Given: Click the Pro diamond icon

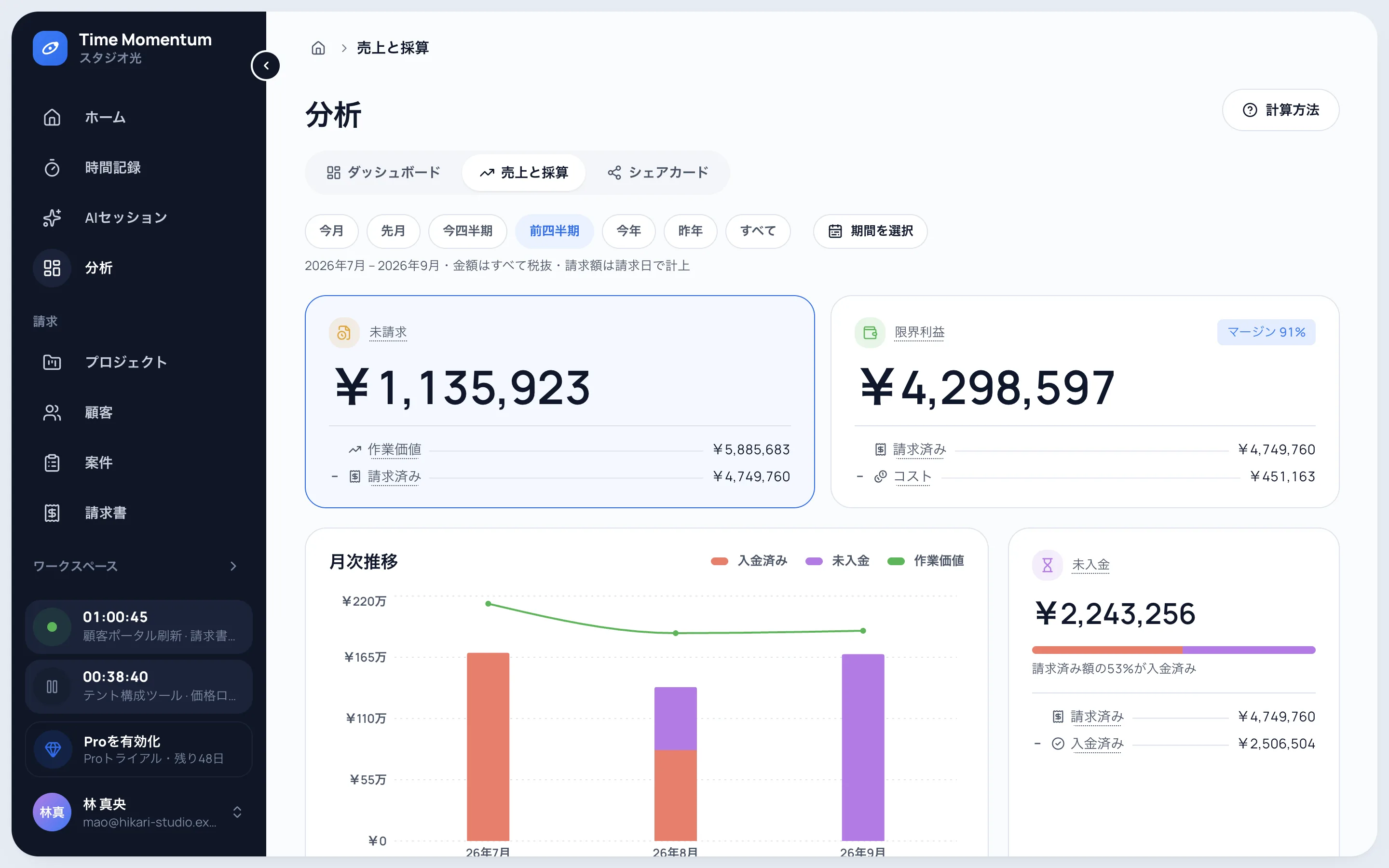Looking at the screenshot, I should coord(53,749).
